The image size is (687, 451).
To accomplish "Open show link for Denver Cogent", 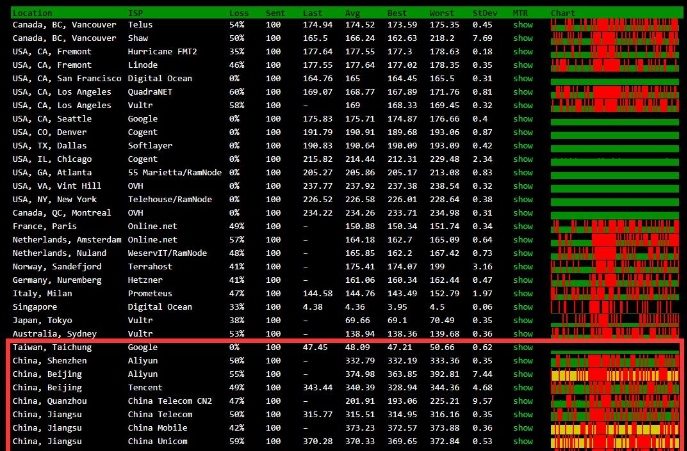I will [x=523, y=132].
